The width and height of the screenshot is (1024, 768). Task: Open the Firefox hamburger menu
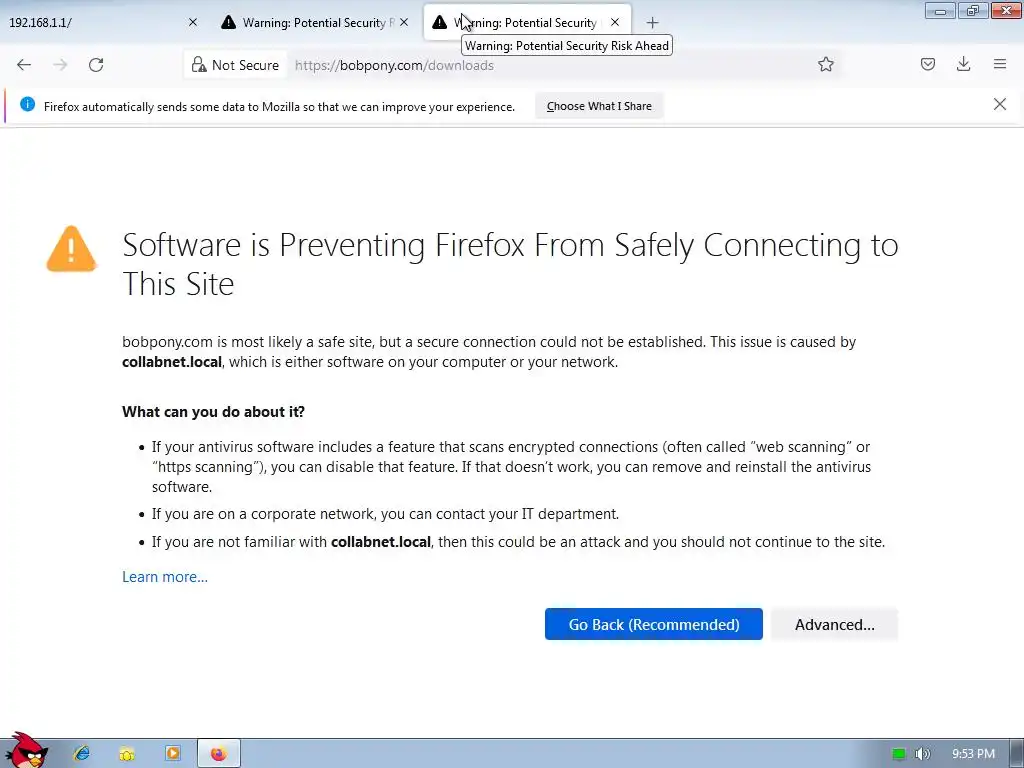tap(999, 65)
